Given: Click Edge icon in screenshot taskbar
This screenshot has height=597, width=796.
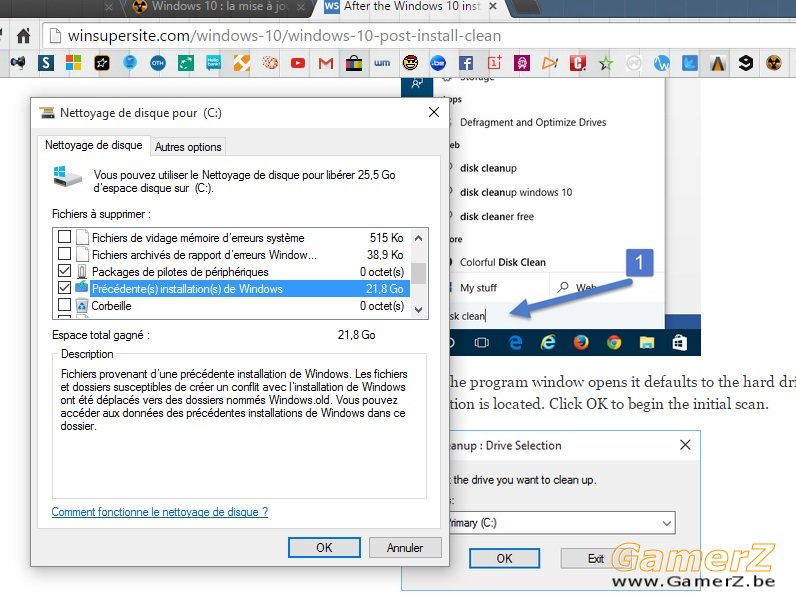Looking at the screenshot, I should click(515, 343).
